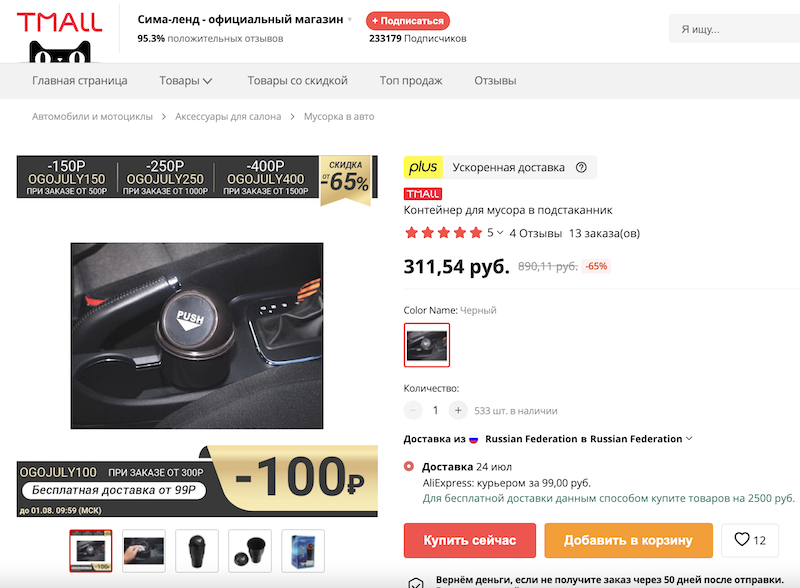
Task: Open Мусорка в авто breadcrumb
Action: point(339,116)
